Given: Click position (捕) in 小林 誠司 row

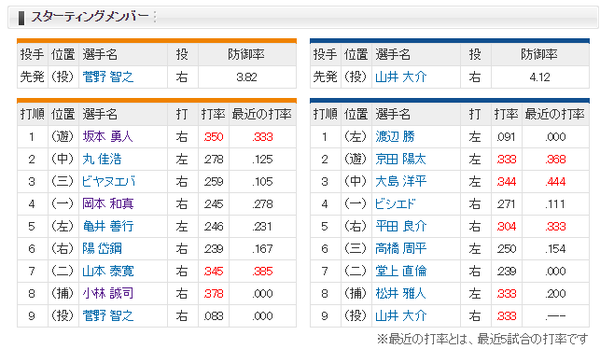Looking at the screenshot, I should pos(63,293).
